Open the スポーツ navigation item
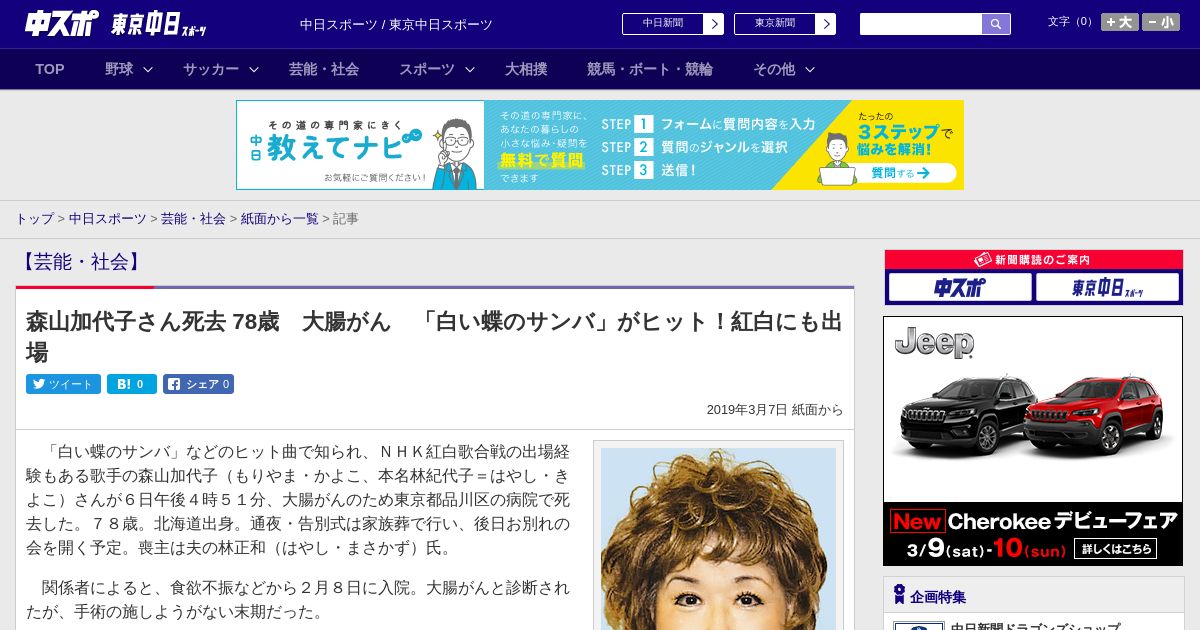The height and width of the screenshot is (630, 1200). [x=427, y=69]
